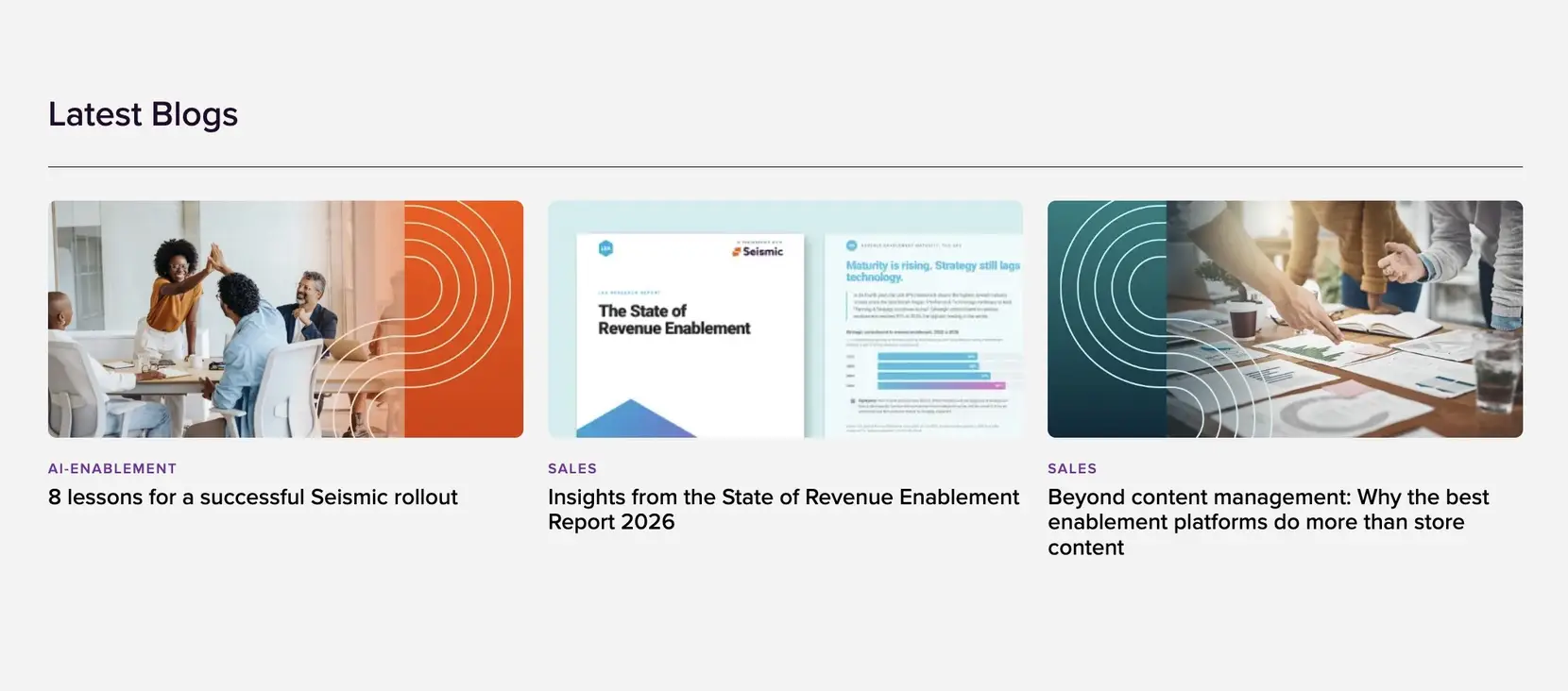
Task: Open the State of Revenue Enablement report thumbnail
Action: pyautogui.click(x=785, y=319)
